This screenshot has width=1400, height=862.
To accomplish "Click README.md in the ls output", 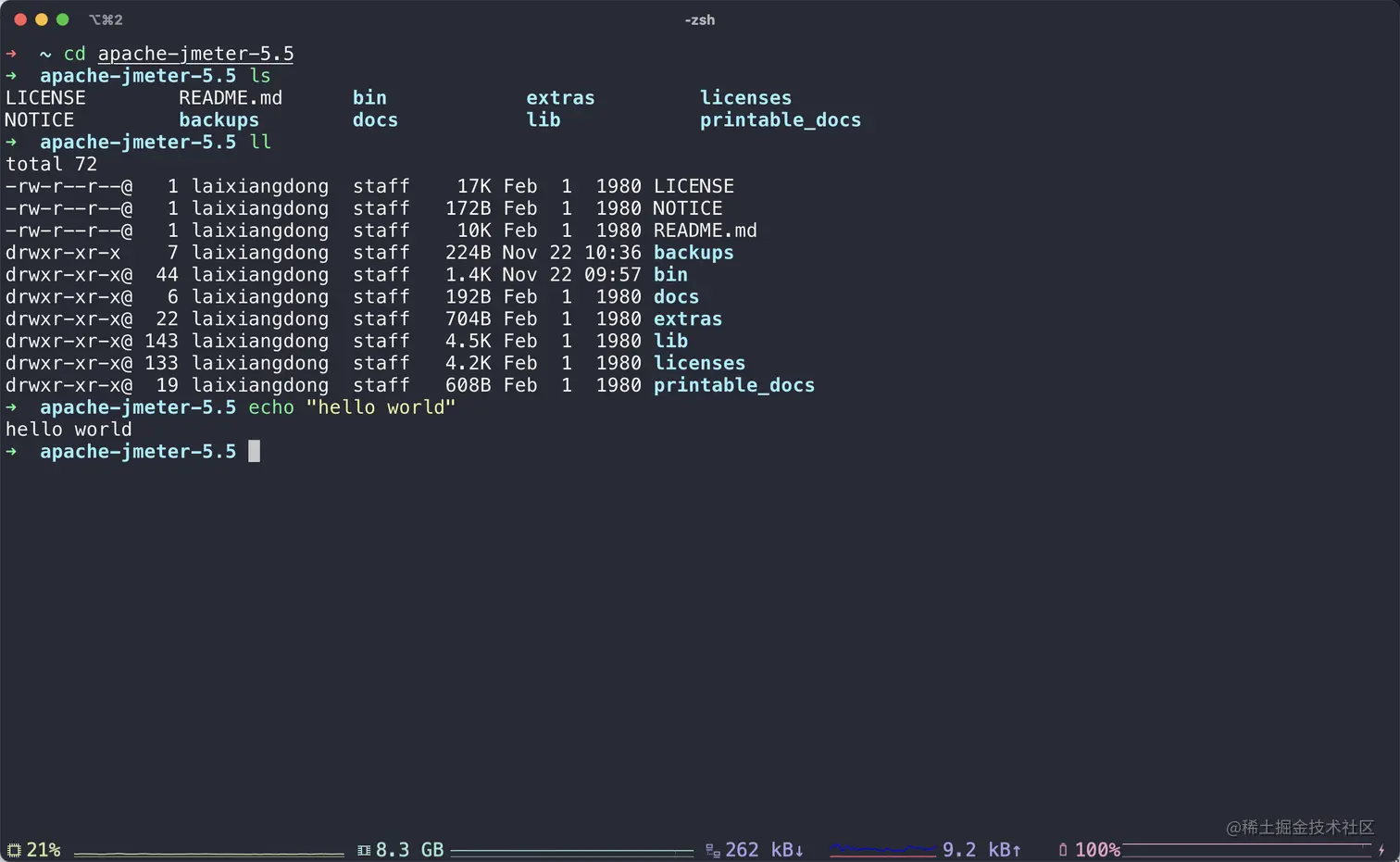I will click(231, 98).
